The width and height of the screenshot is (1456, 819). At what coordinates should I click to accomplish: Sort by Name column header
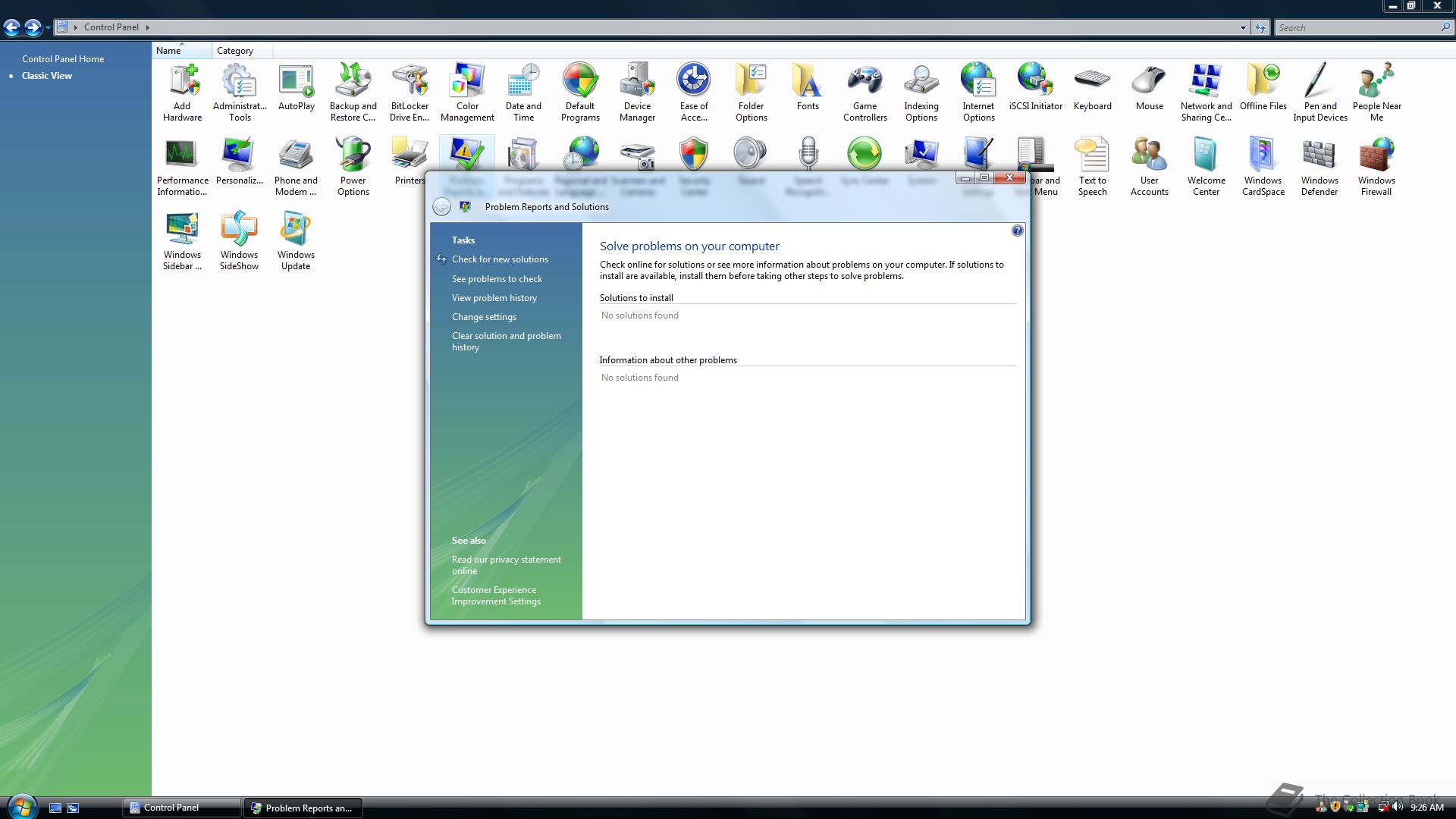coord(182,51)
